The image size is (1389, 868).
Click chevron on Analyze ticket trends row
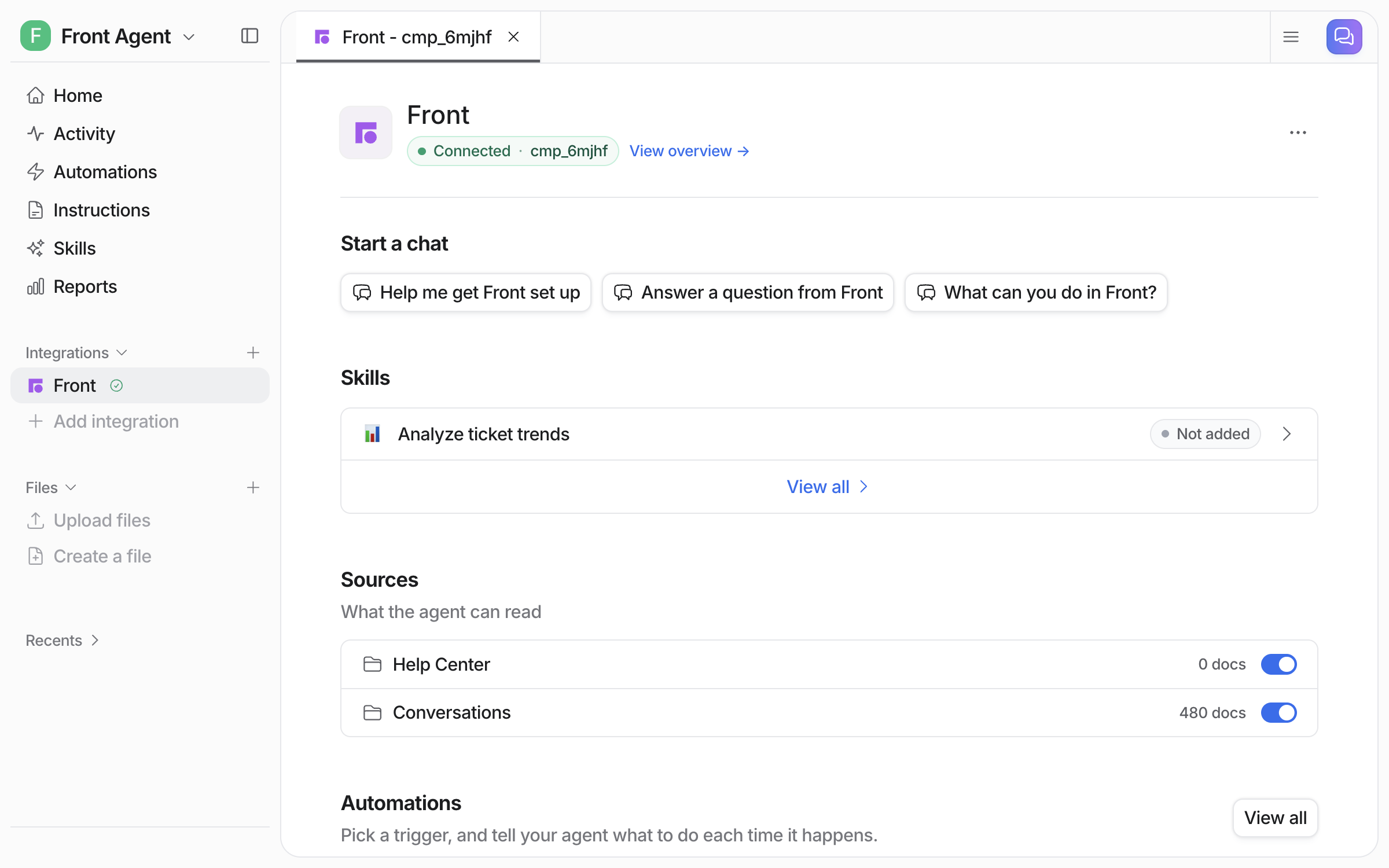(1287, 434)
